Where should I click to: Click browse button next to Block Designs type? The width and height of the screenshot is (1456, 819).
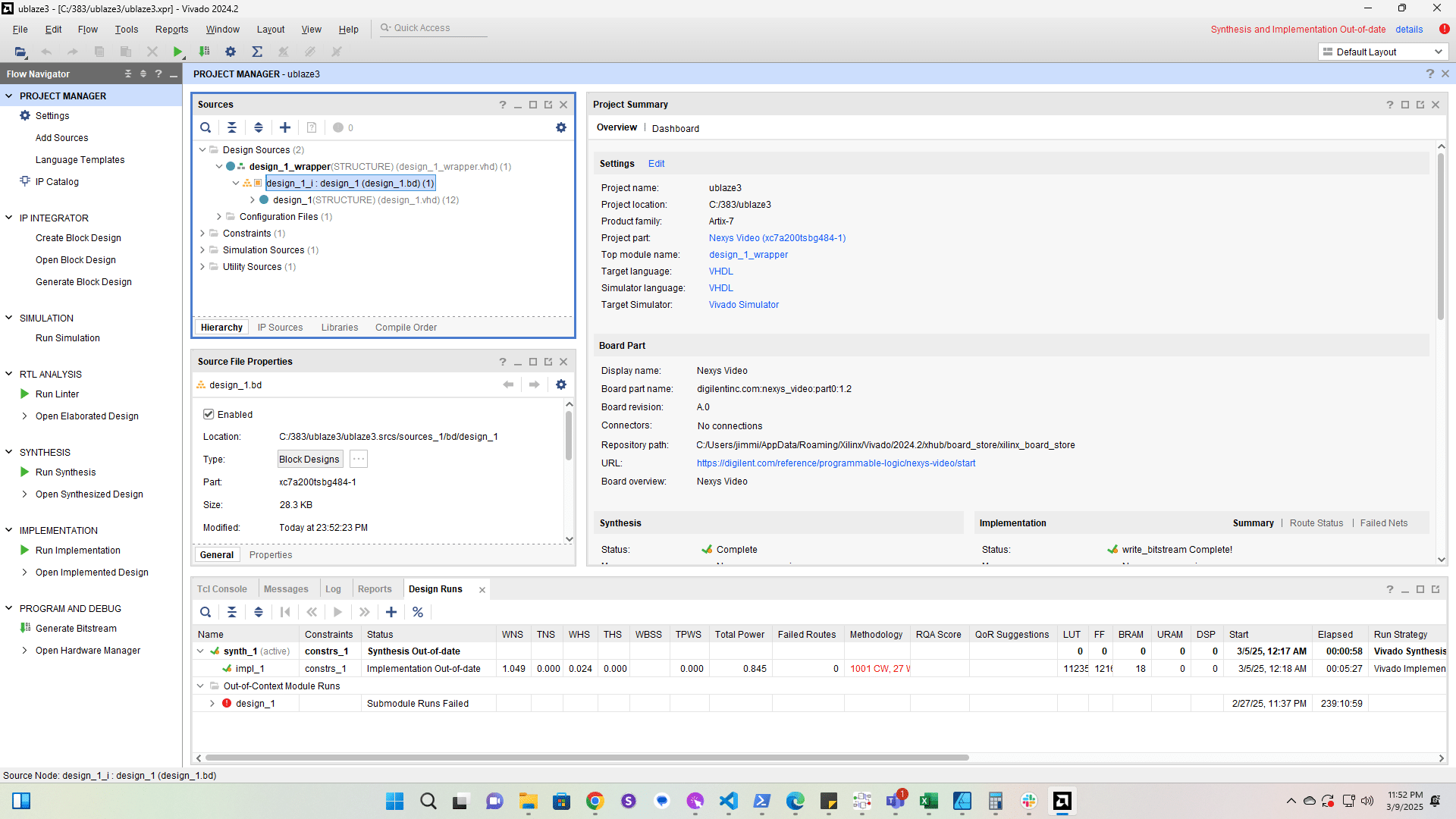pyautogui.click(x=359, y=459)
